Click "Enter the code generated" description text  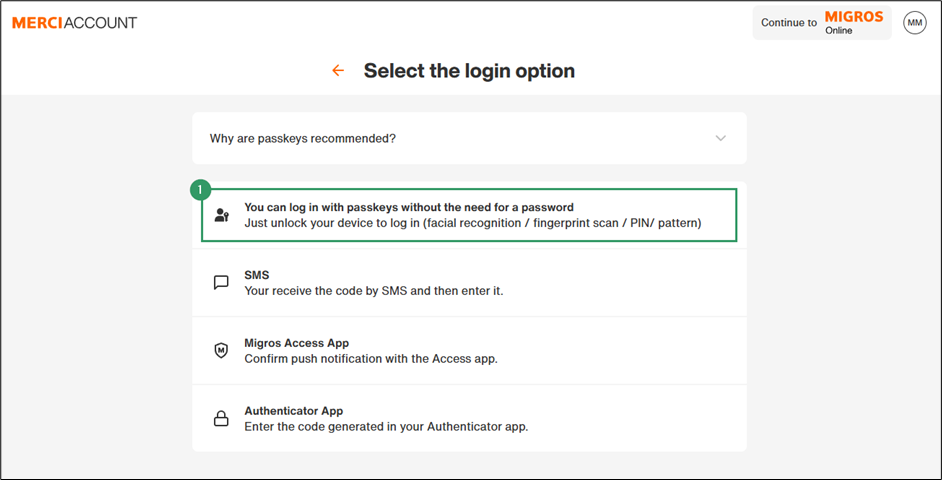pos(386,427)
